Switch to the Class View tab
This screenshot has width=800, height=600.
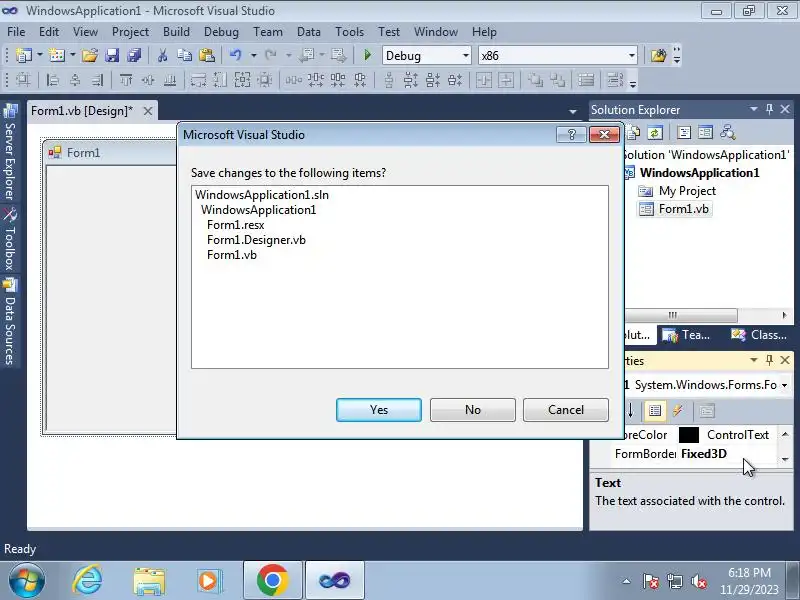click(x=758, y=335)
